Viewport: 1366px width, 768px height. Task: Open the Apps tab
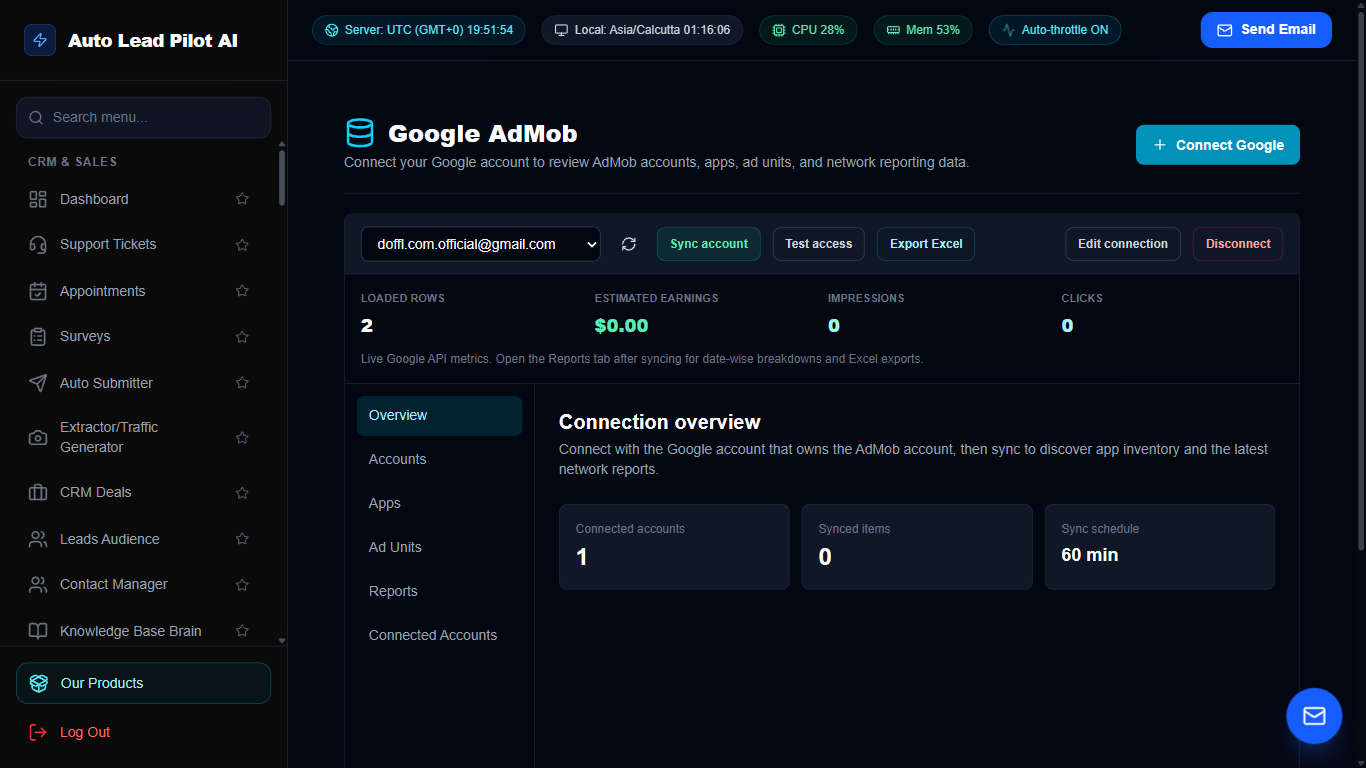[x=439, y=503]
